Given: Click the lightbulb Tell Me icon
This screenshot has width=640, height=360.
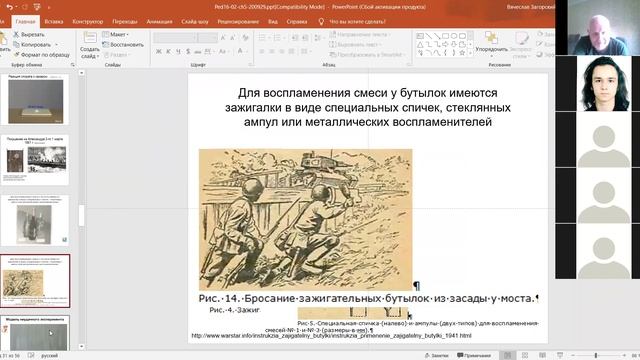Looking at the screenshot, I should pos(321,22).
